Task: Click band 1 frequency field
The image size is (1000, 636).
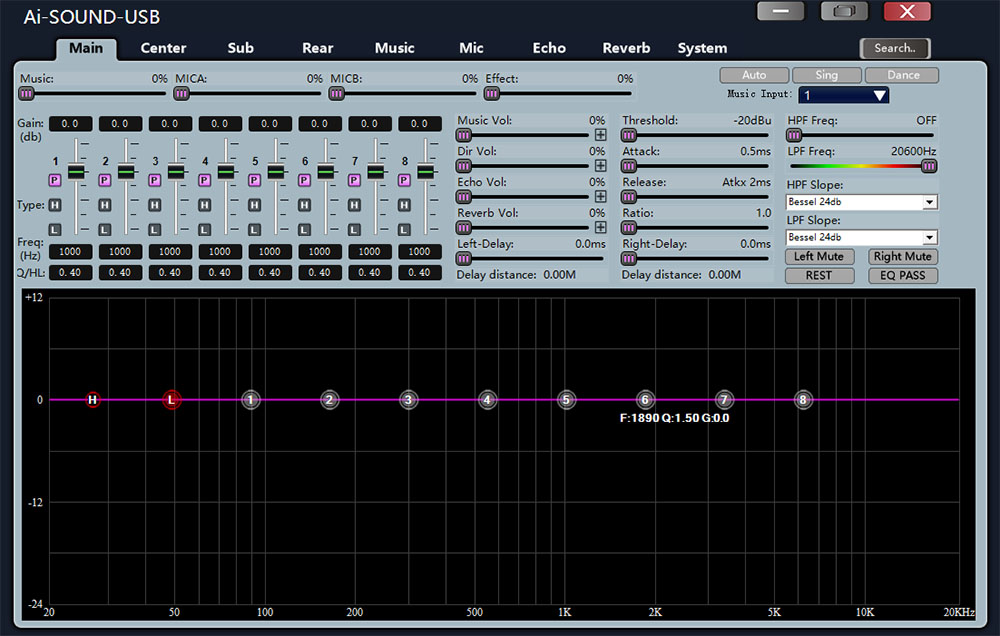Action: point(70,251)
